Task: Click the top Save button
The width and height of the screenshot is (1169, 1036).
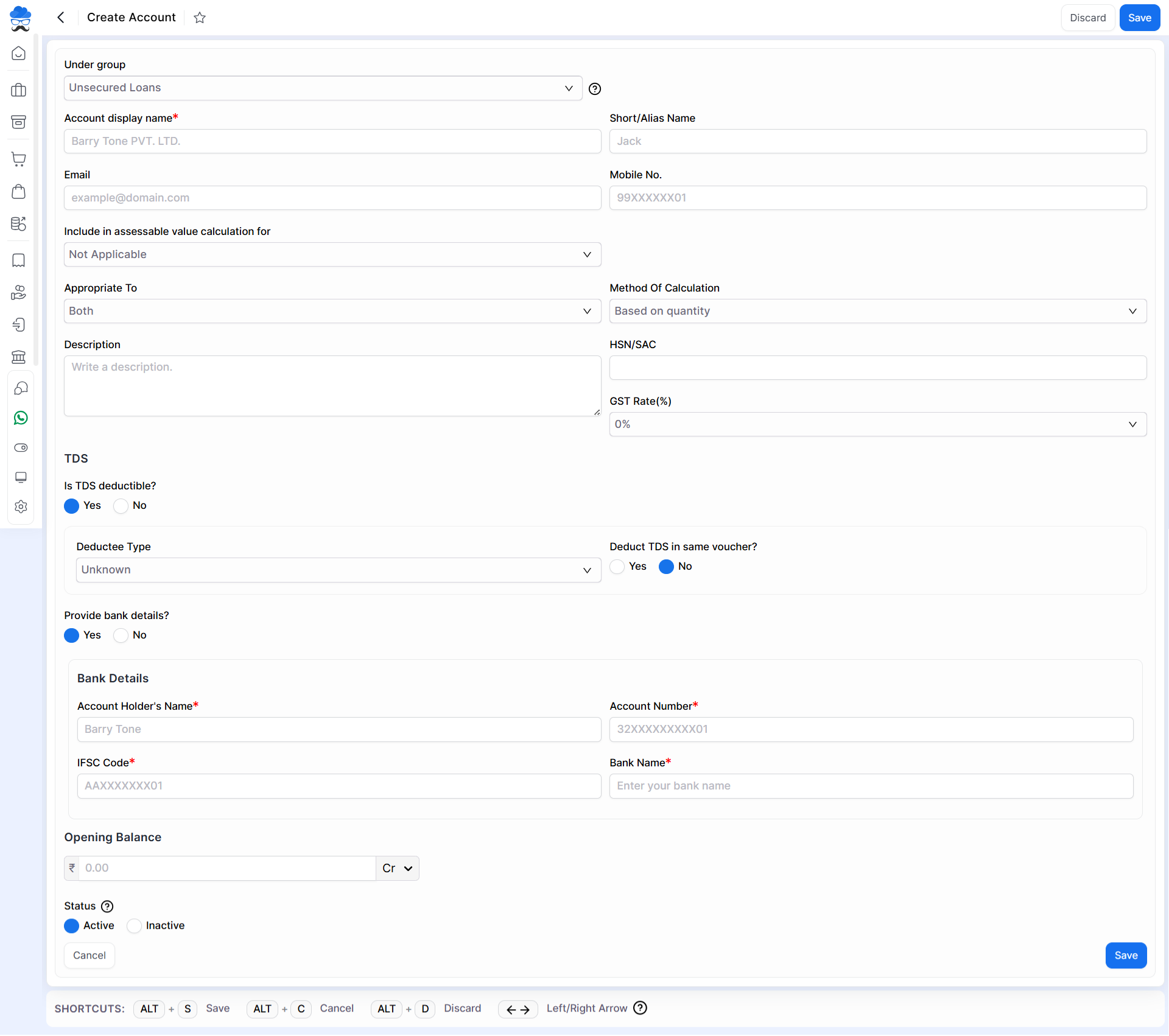Action: tap(1139, 18)
